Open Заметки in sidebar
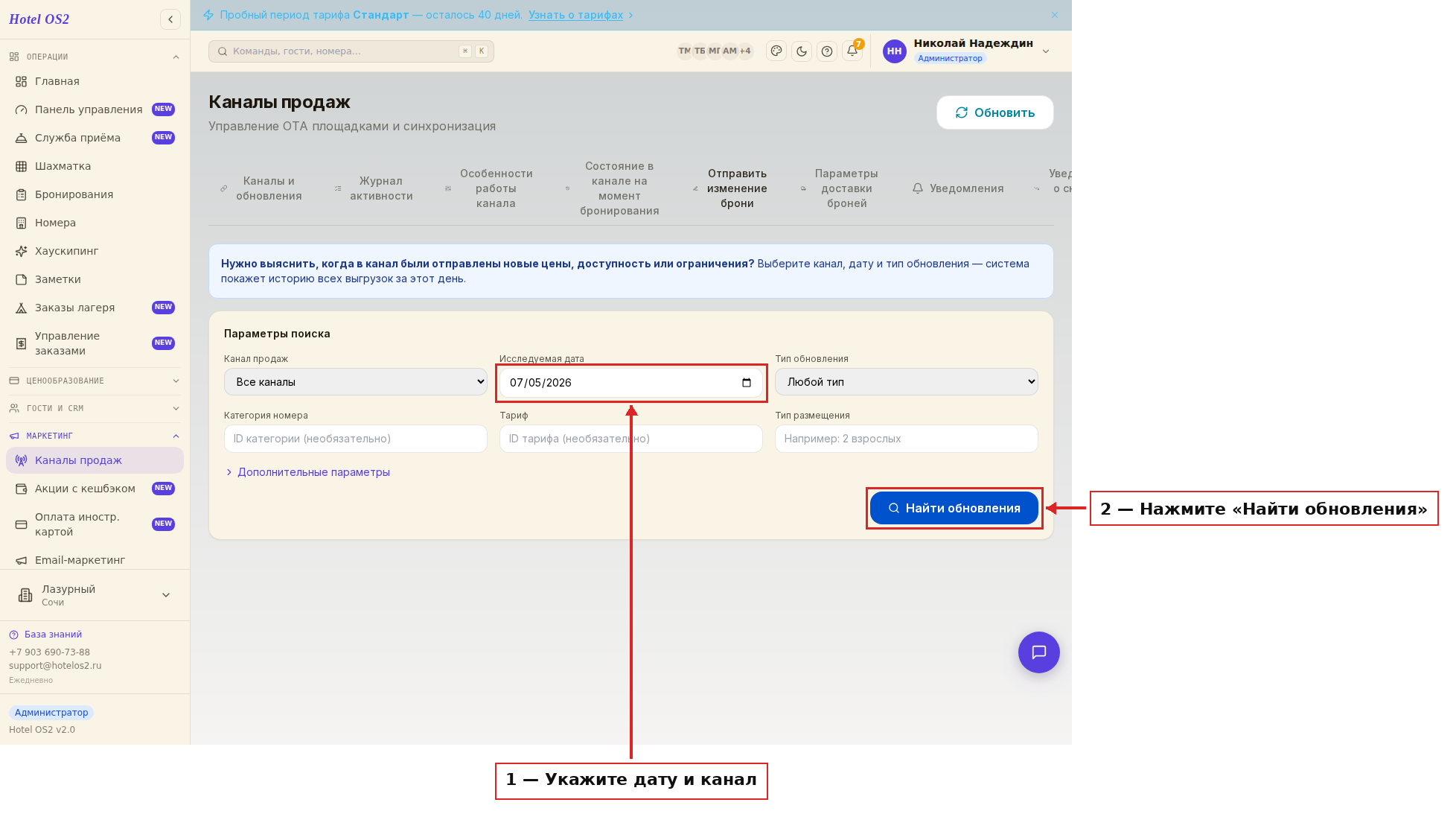This screenshot has height=817, width=1456. point(95,279)
